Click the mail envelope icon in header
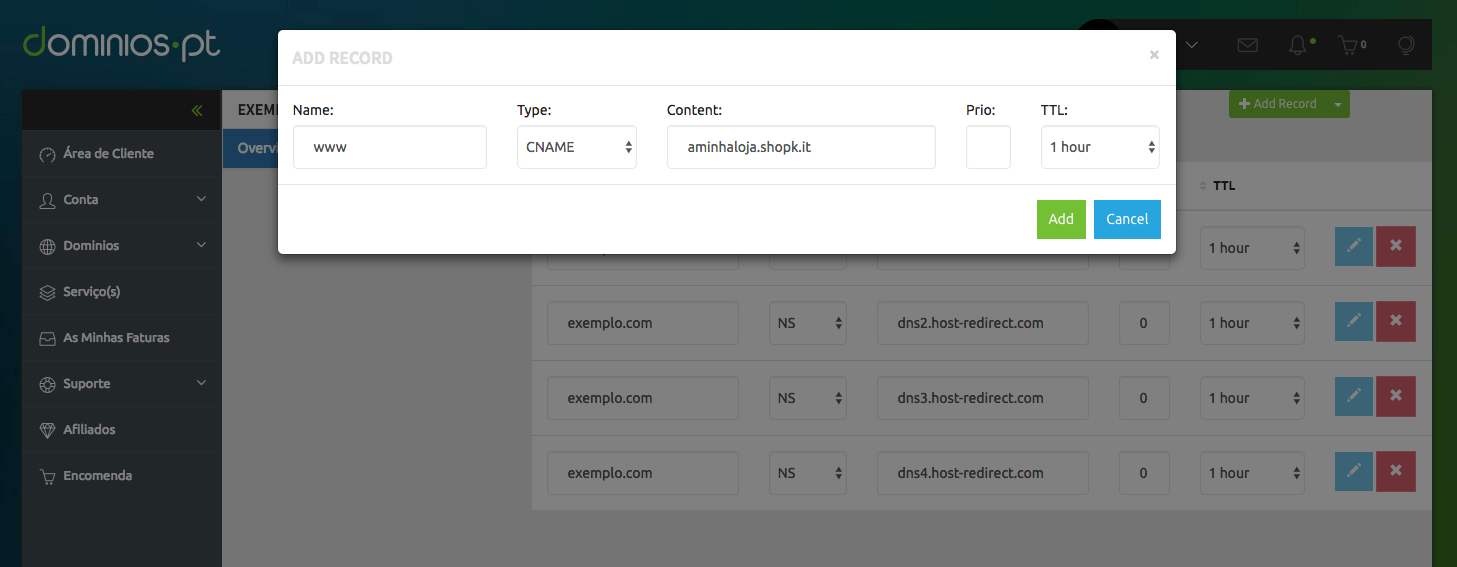Screen dimensions: 1457x567 click(x=1247, y=45)
